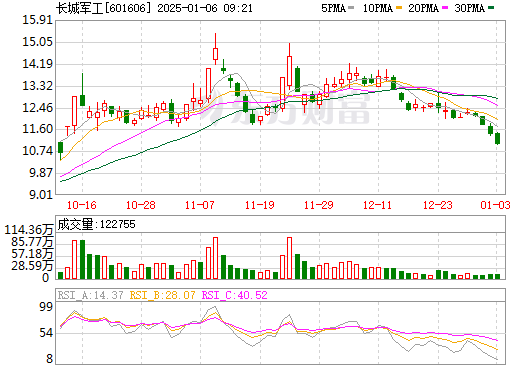520x365 pixels.
Task: Click the RSI_C:40.52 indicator label
Action: point(235,295)
